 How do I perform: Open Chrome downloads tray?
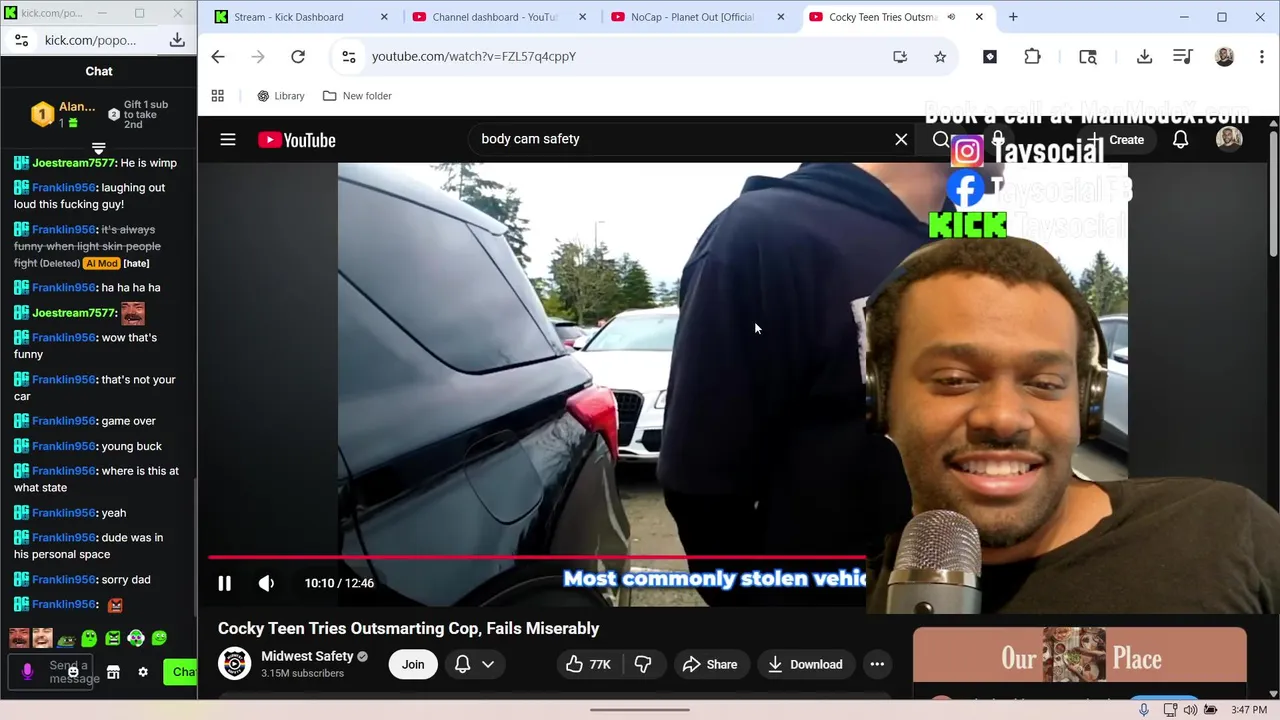click(x=1145, y=57)
